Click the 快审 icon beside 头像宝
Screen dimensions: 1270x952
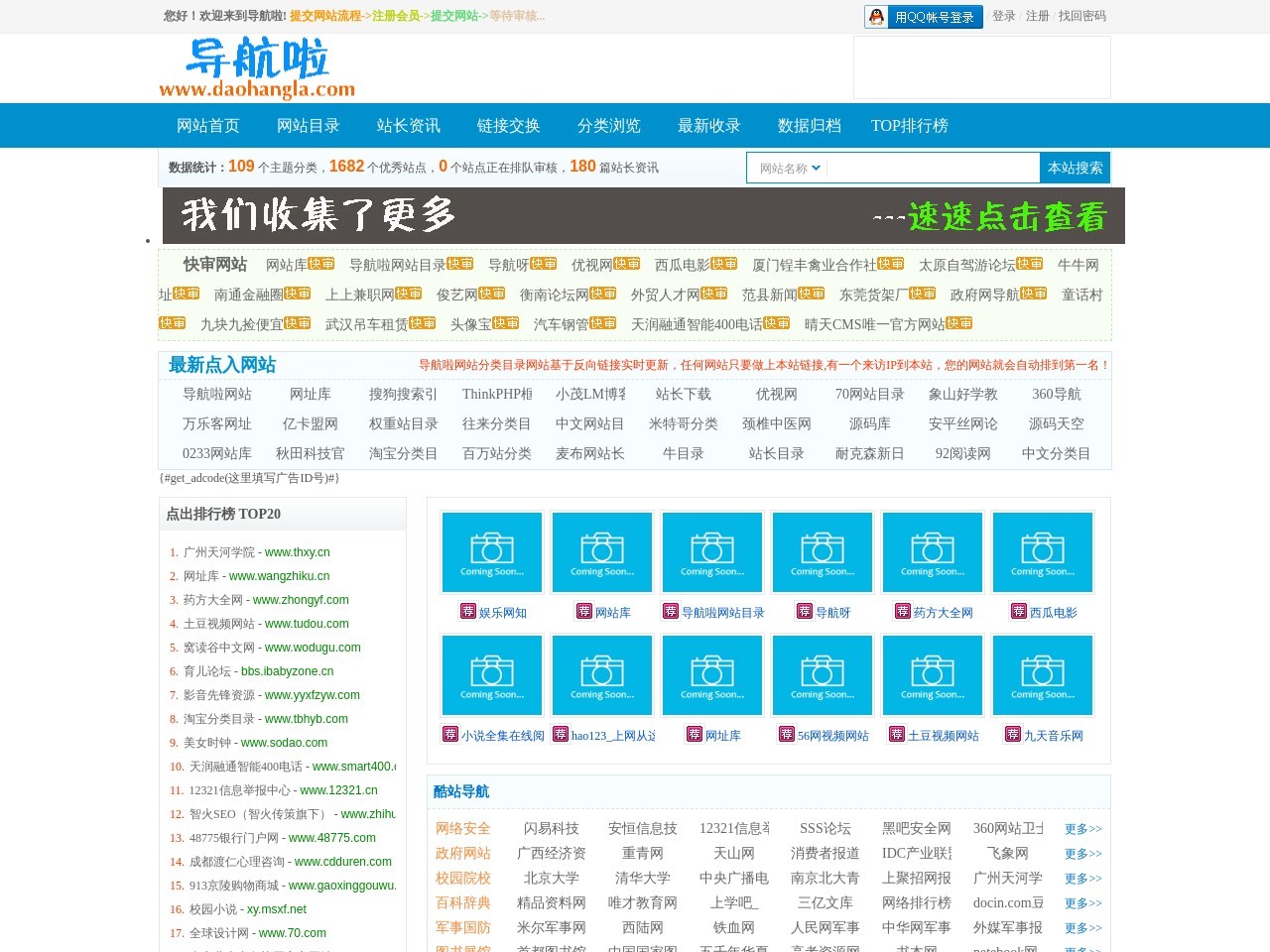coord(505,322)
